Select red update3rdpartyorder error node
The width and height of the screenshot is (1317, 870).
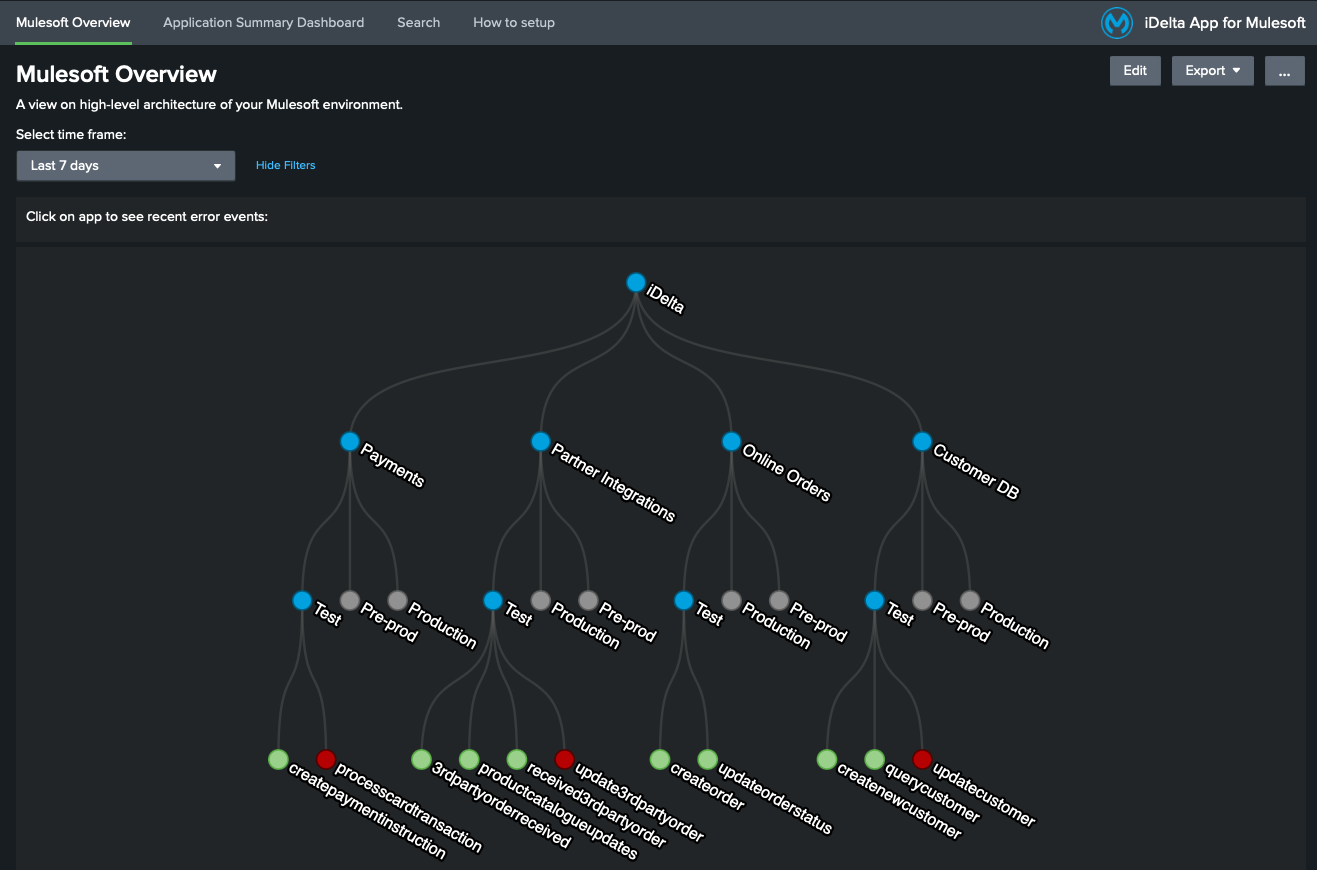click(x=564, y=759)
